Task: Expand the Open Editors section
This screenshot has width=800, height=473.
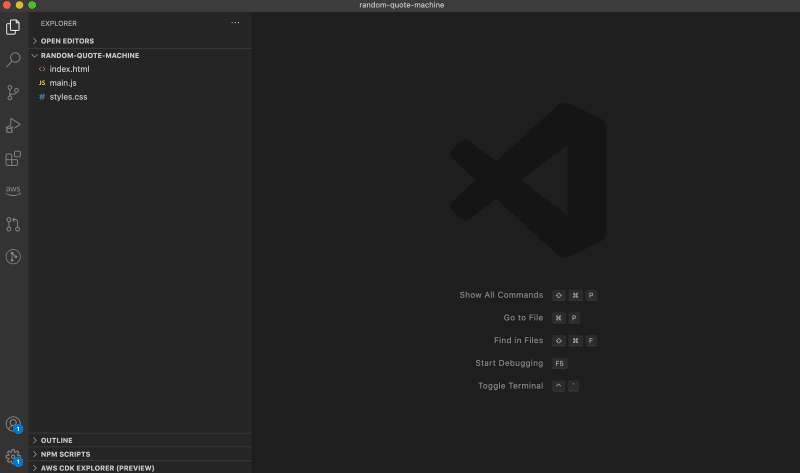Action: tap(140, 41)
